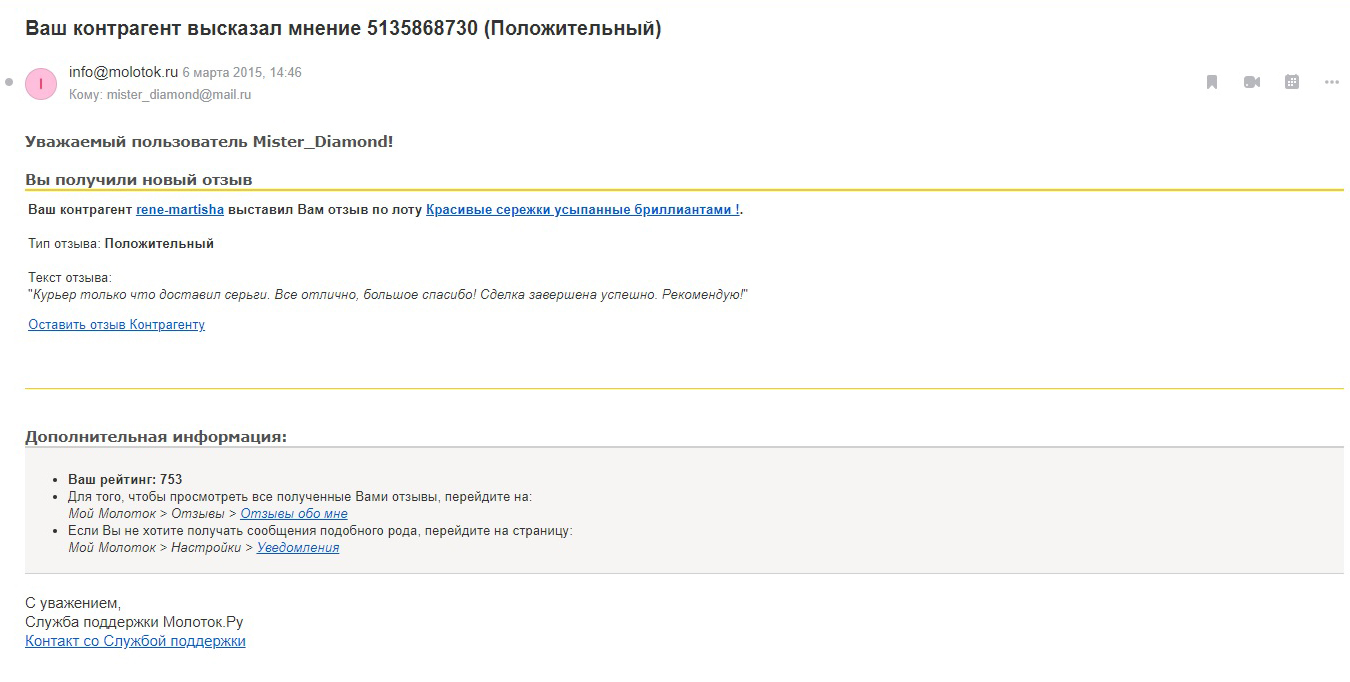
Task: Open the three-dots more actions menu
Action: tap(1332, 82)
